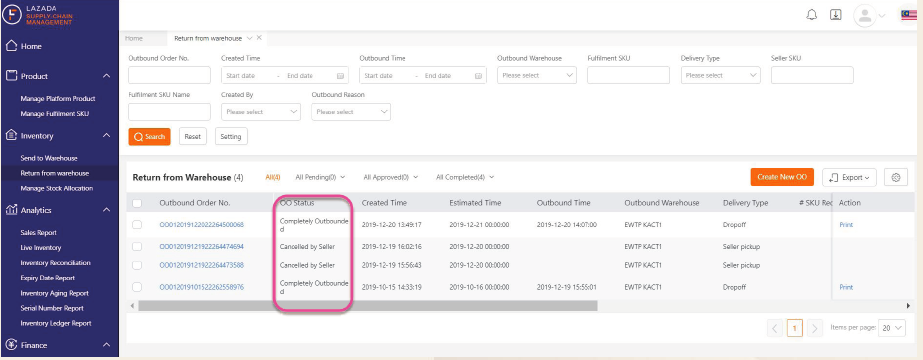Open the table settings gear icon

point(896,177)
